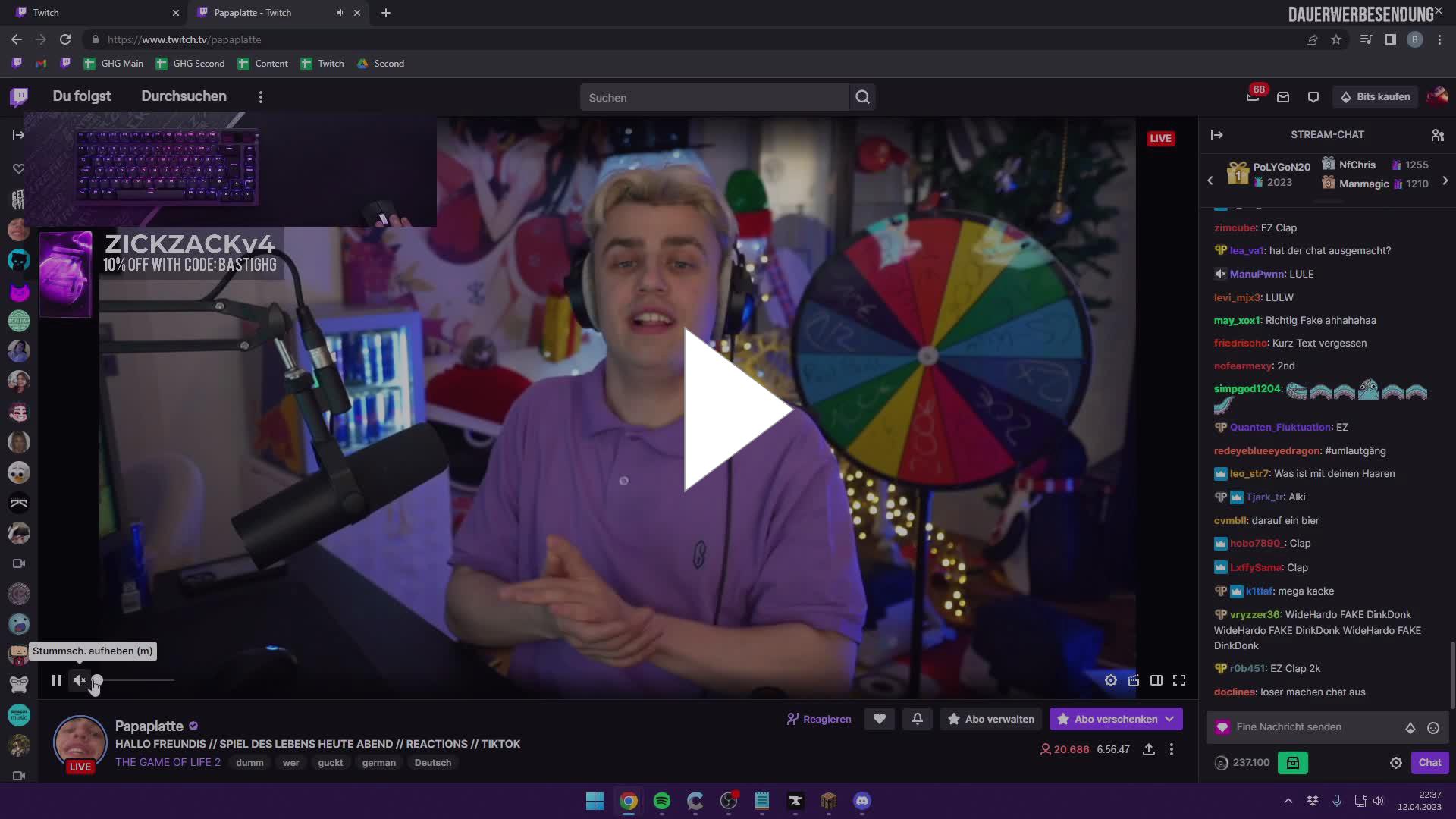Open the more options menu next to Durchsuchen

[x=261, y=96]
